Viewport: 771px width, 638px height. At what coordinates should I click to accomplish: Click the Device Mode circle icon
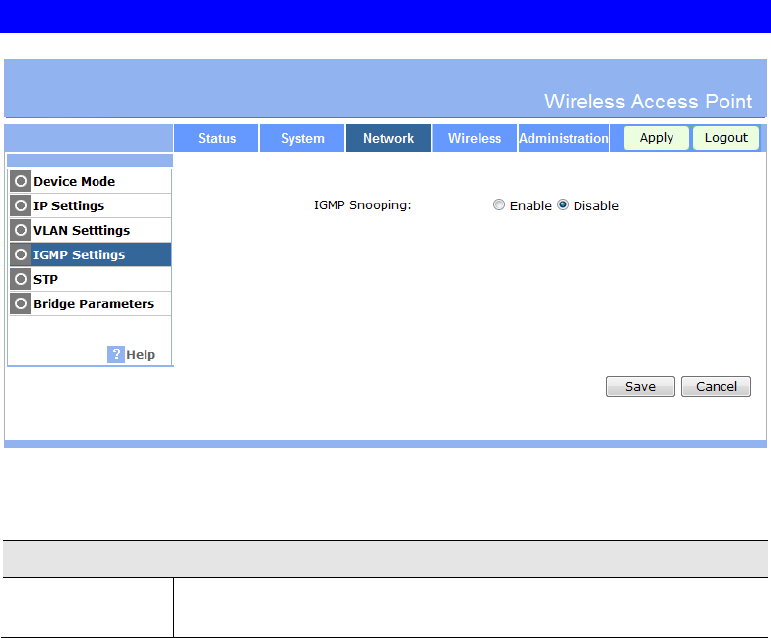21,181
